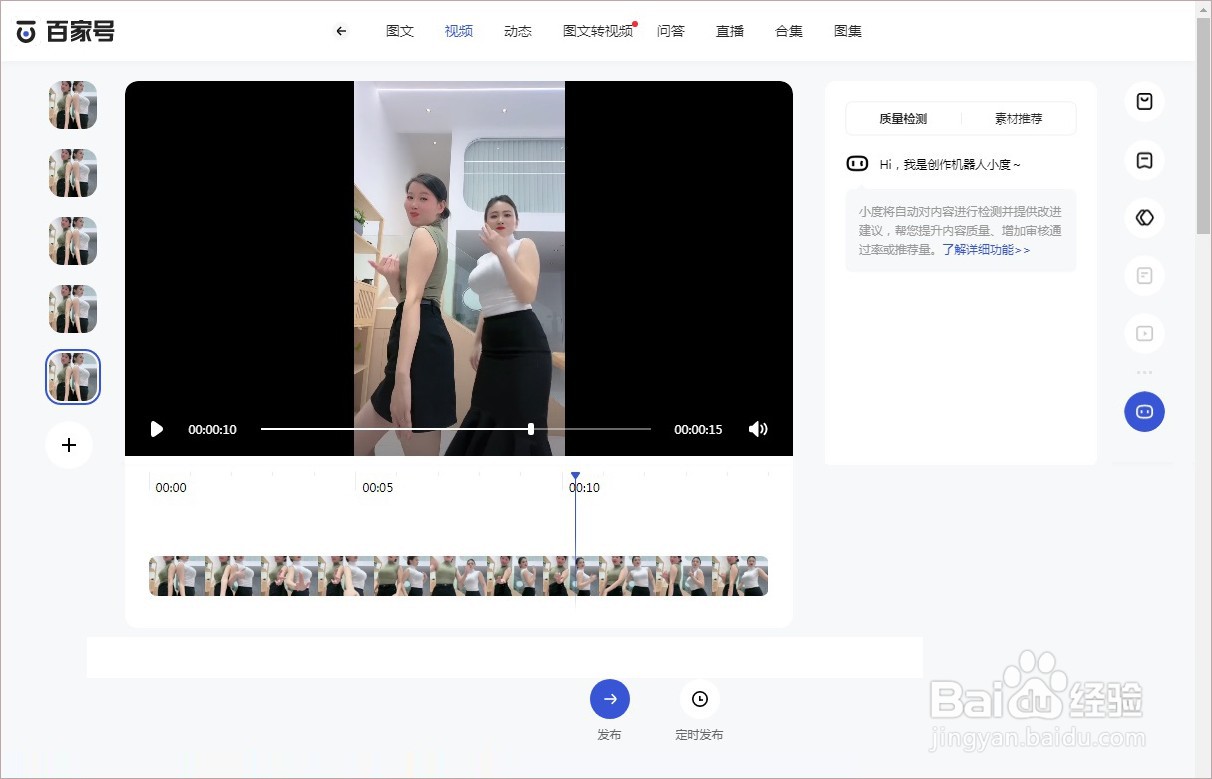Click the blue 发布 arrow button

click(610, 699)
